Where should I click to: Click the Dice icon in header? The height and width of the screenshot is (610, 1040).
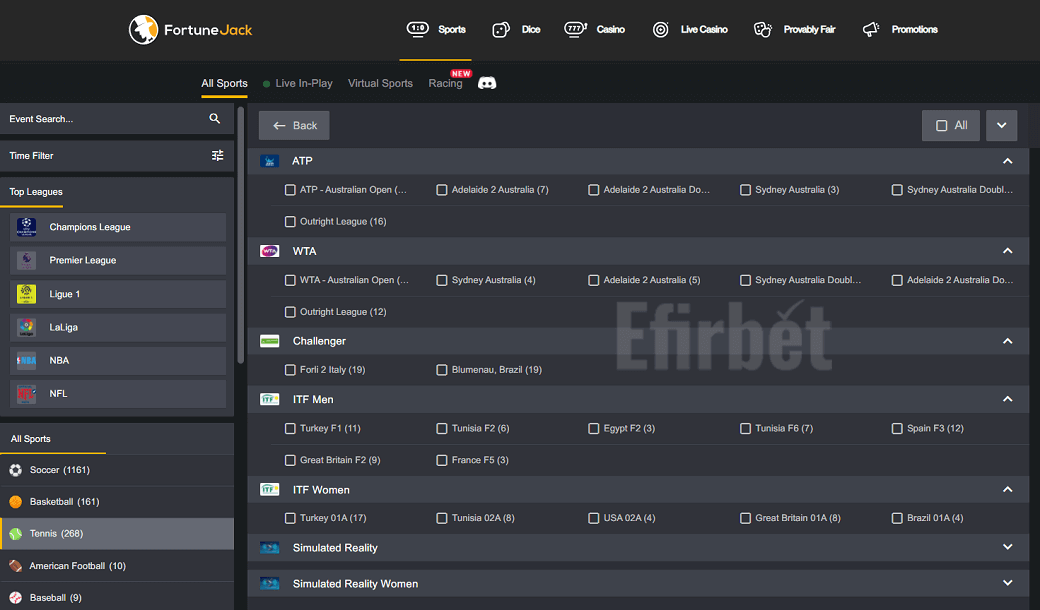tap(501, 30)
